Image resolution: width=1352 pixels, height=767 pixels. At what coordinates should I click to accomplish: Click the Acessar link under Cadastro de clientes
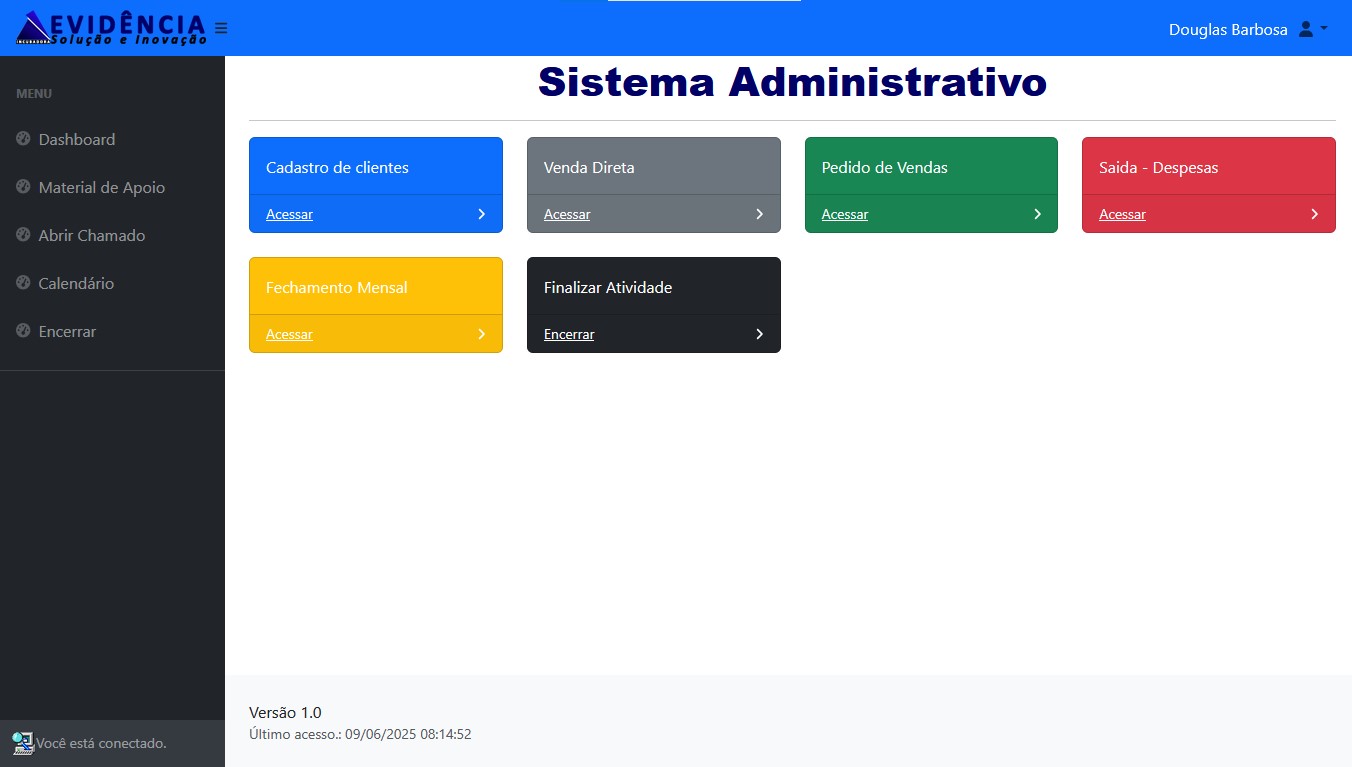(289, 214)
